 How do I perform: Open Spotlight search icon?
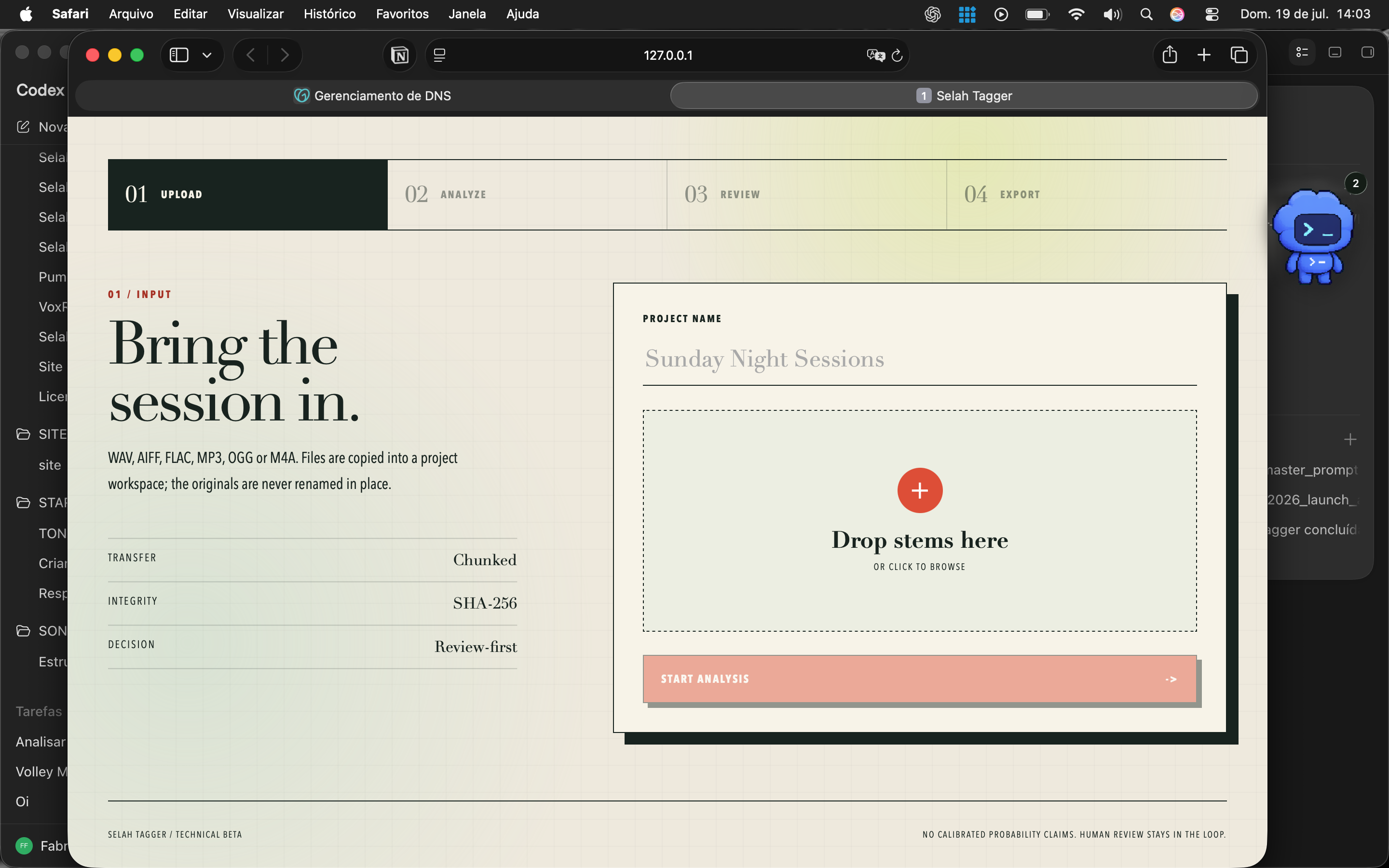click(x=1146, y=14)
